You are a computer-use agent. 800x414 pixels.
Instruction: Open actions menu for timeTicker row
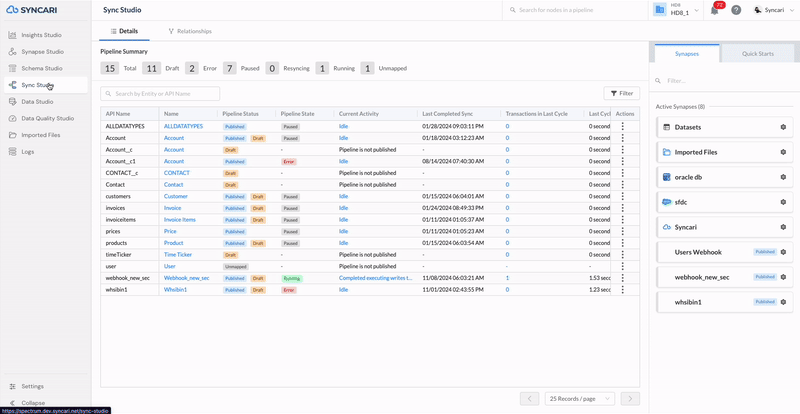pyautogui.click(x=622, y=255)
